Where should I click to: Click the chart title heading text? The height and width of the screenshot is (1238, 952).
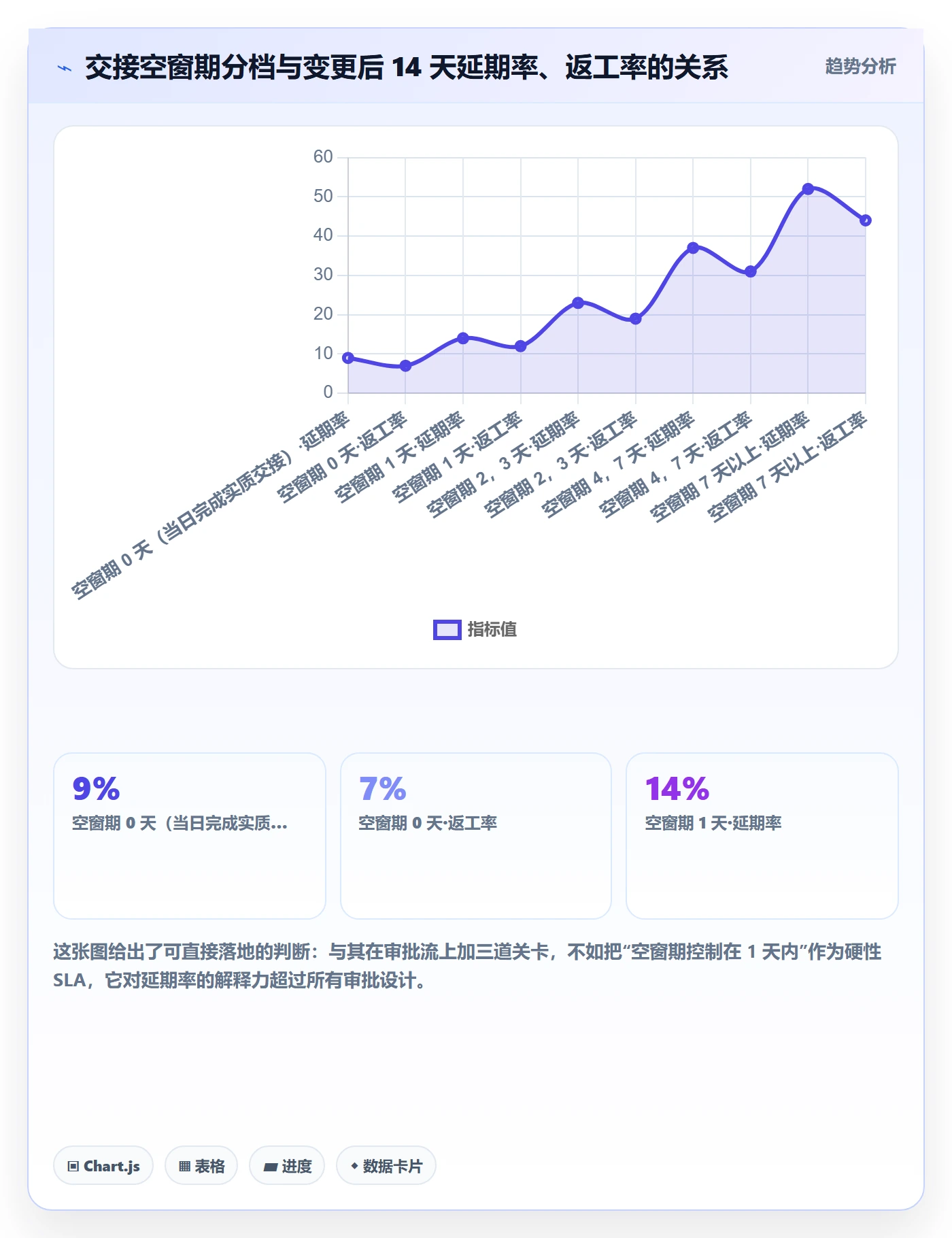[x=407, y=67]
